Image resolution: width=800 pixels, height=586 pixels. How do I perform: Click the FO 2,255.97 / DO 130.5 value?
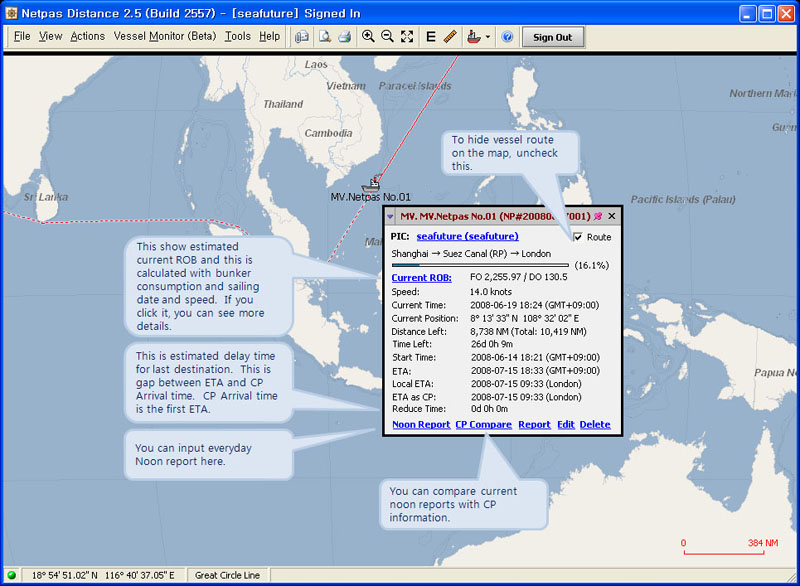(x=518, y=277)
